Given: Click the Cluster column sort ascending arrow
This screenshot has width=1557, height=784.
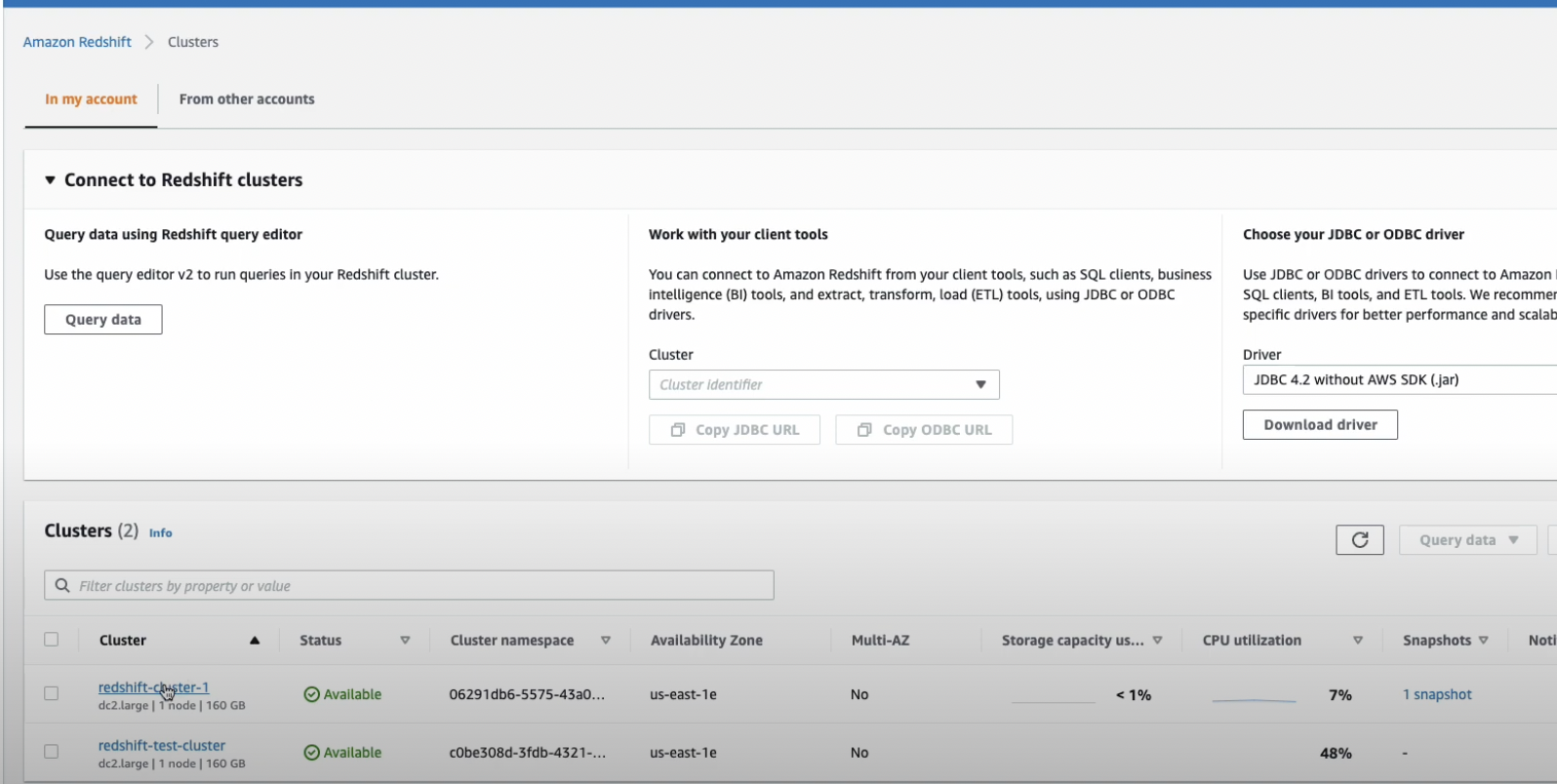Looking at the screenshot, I should [x=255, y=641].
